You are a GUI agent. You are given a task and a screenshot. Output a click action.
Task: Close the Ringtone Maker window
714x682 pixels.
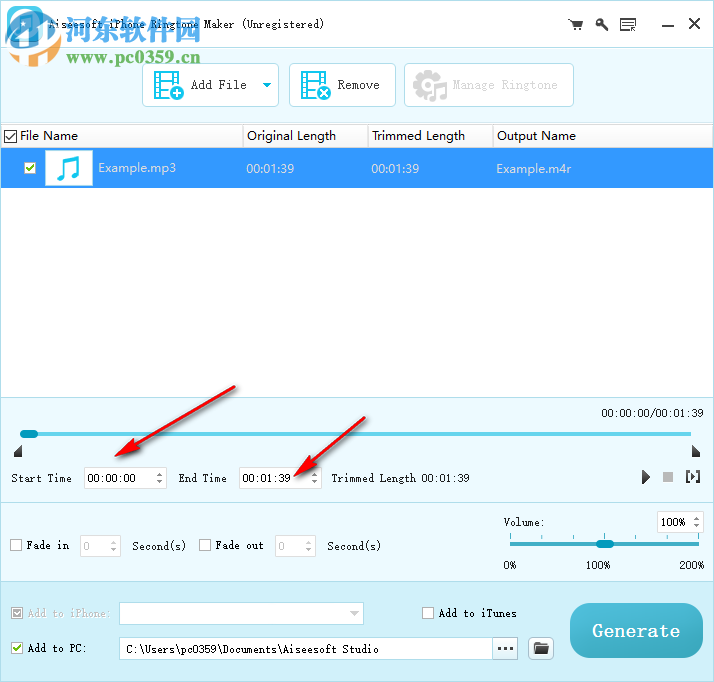click(x=694, y=24)
